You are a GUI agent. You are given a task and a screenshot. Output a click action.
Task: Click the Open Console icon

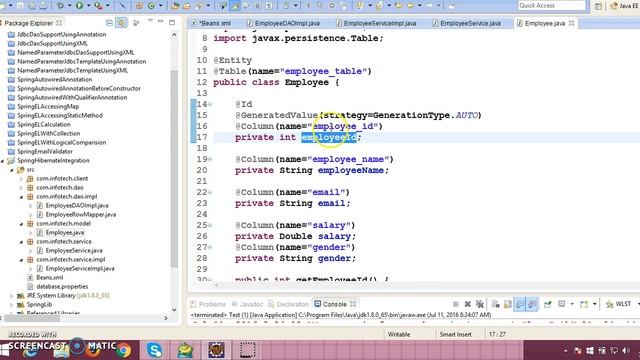(x=584, y=304)
